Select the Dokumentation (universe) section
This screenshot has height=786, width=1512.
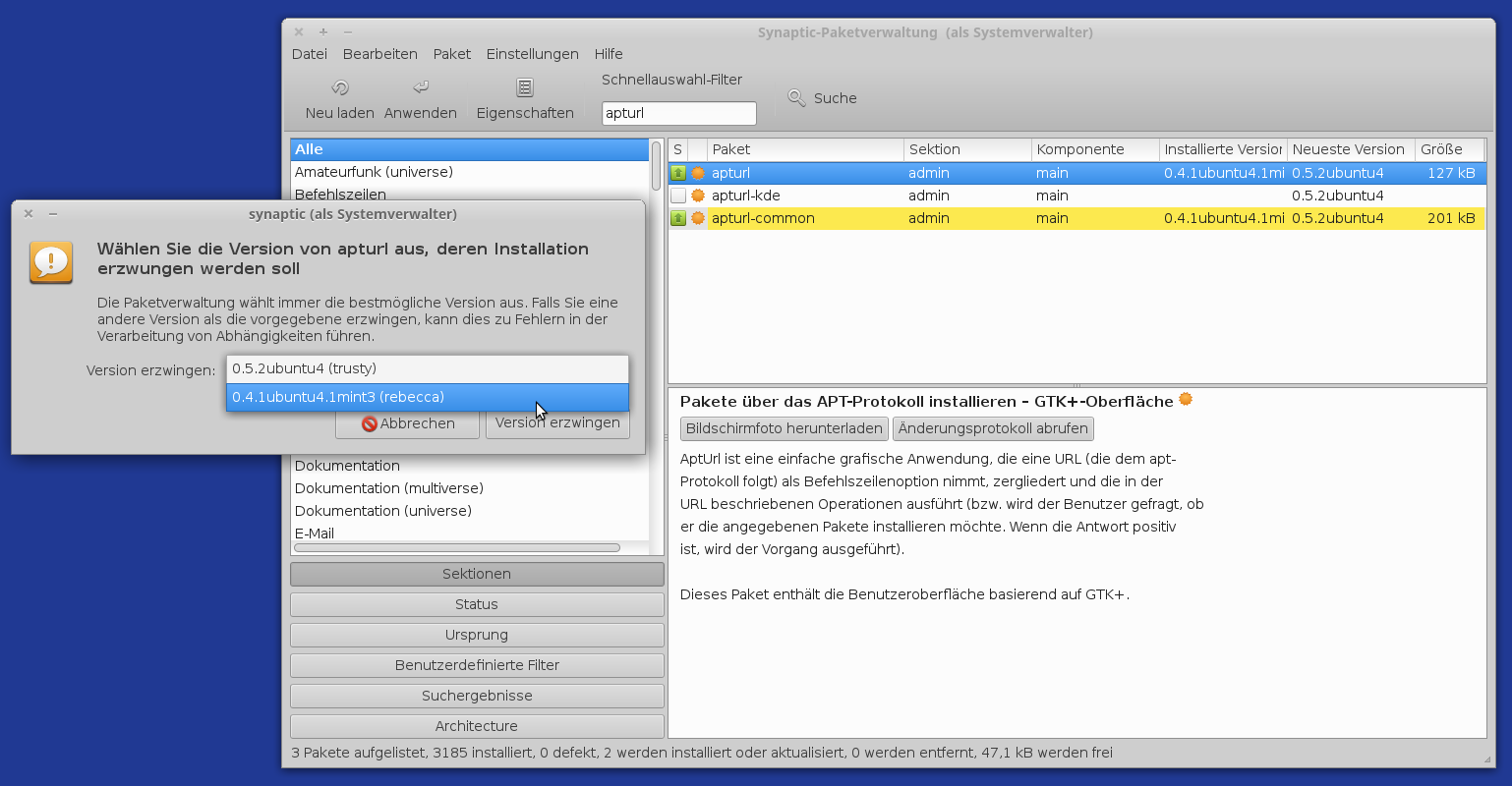click(470, 511)
